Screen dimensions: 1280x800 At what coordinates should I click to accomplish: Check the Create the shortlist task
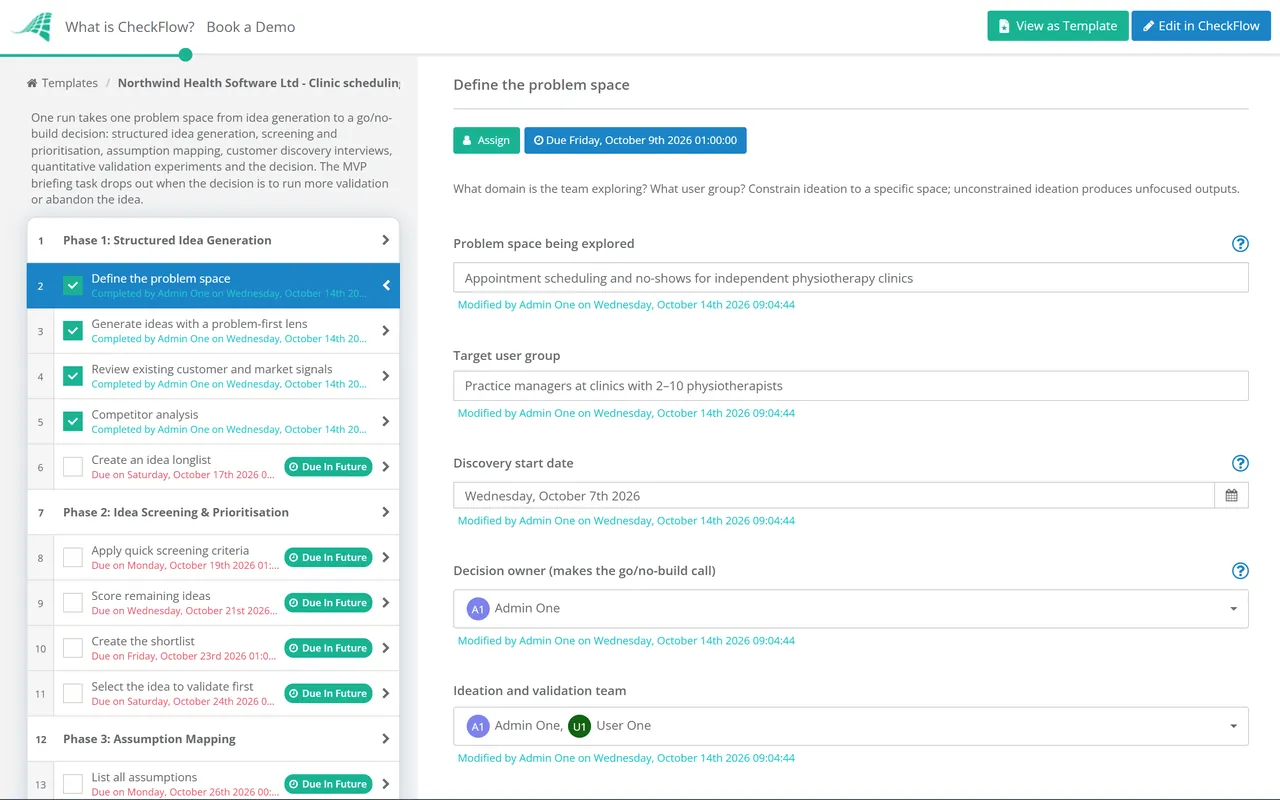point(73,648)
